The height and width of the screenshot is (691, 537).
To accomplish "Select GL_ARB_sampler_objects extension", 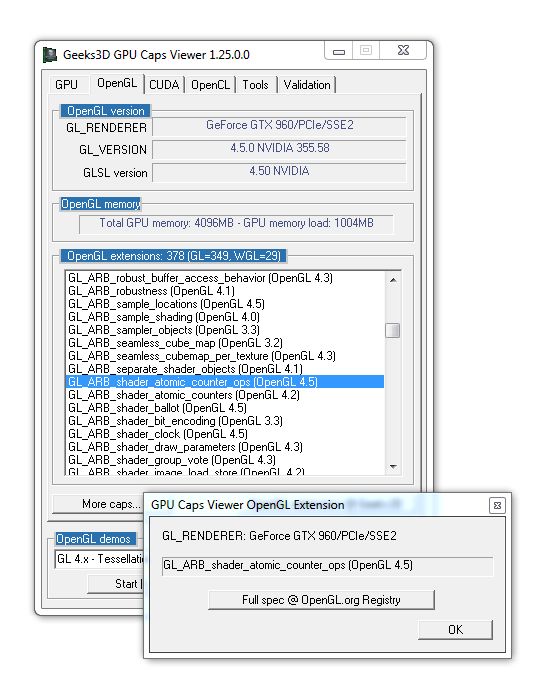I will coord(225,330).
